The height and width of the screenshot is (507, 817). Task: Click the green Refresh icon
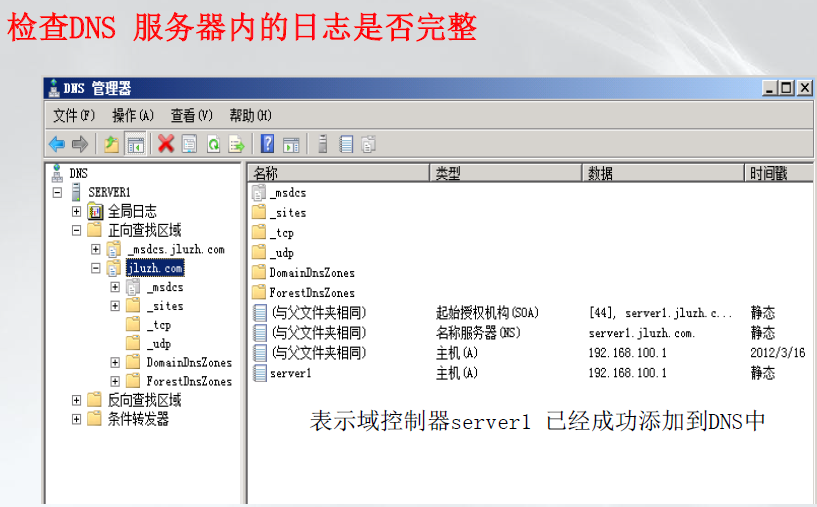(213, 144)
